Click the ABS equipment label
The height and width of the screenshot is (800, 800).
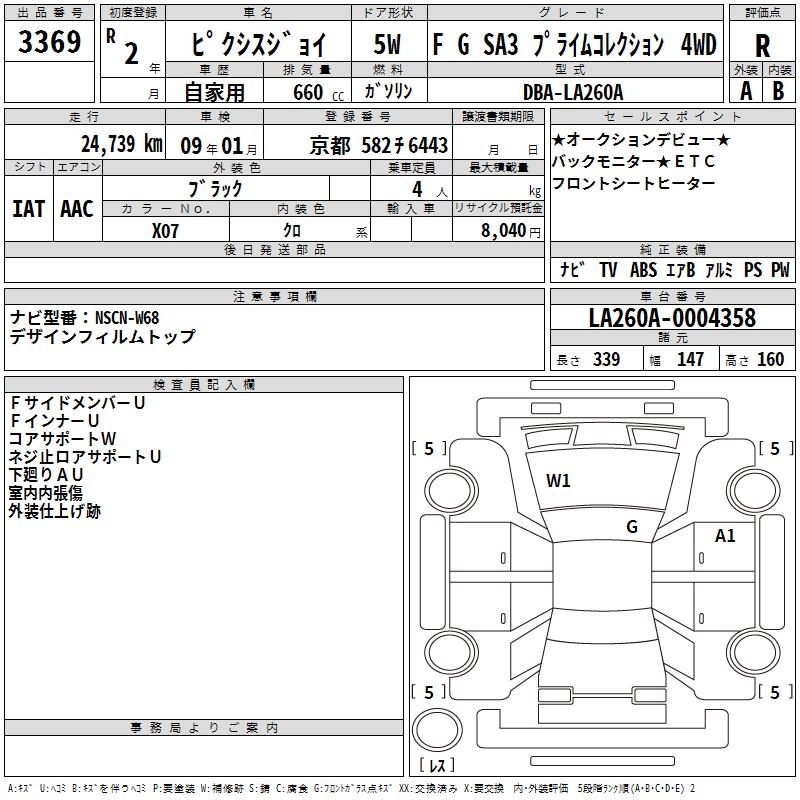pyautogui.click(x=643, y=269)
